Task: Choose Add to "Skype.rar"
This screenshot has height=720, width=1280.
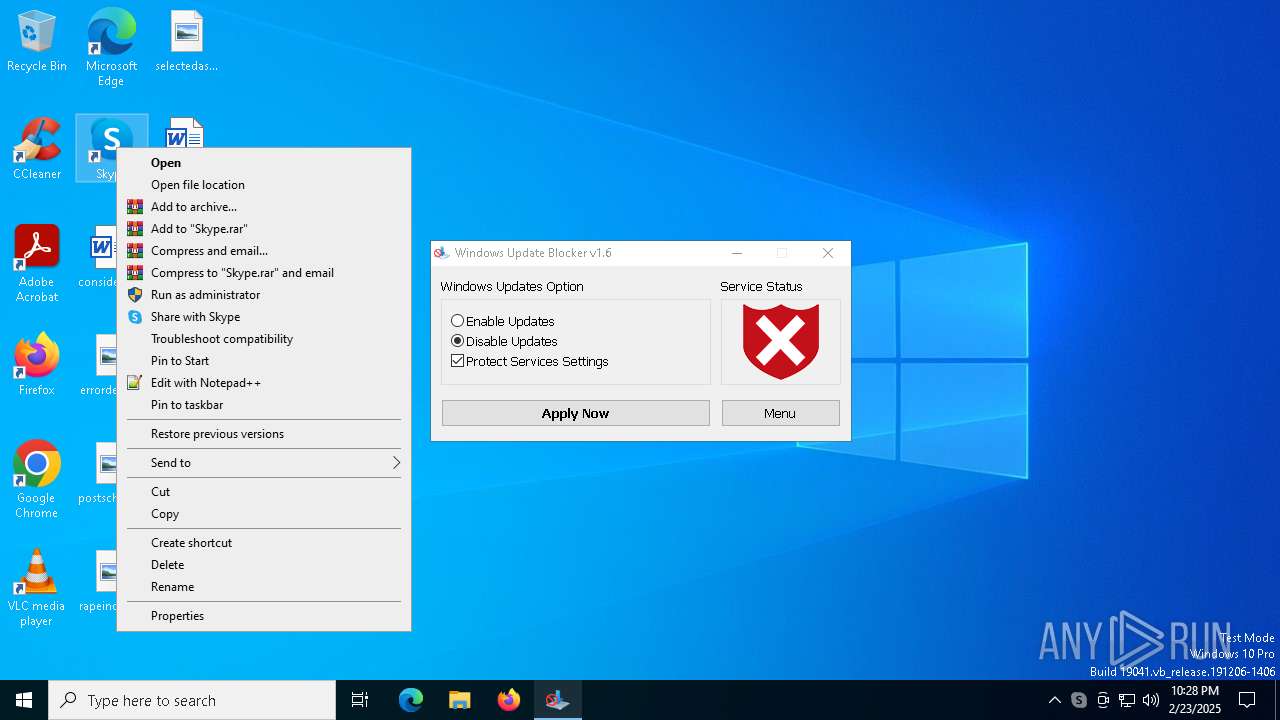Action: point(264,229)
